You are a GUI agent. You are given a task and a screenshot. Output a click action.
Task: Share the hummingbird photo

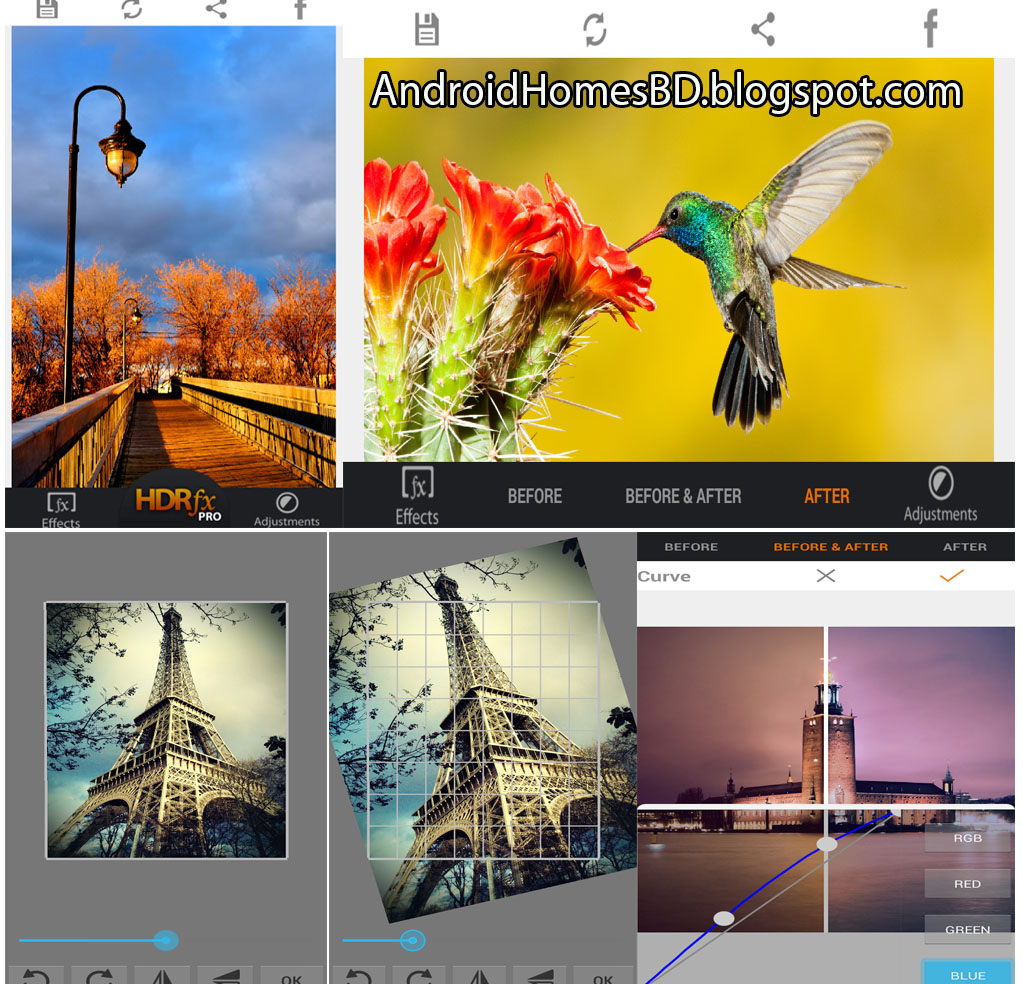tap(763, 28)
